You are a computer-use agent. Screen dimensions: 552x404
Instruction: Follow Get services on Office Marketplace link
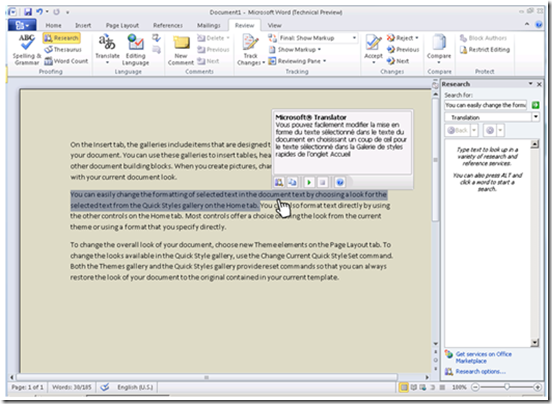point(483,358)
